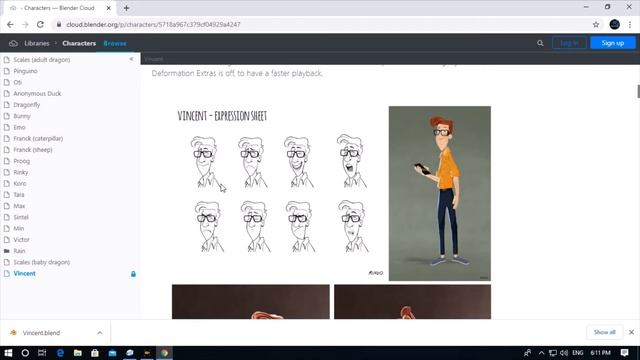This screenshot has width=640, height=360.
Task: Show hidden system tray icons
Action: (541, 353)
